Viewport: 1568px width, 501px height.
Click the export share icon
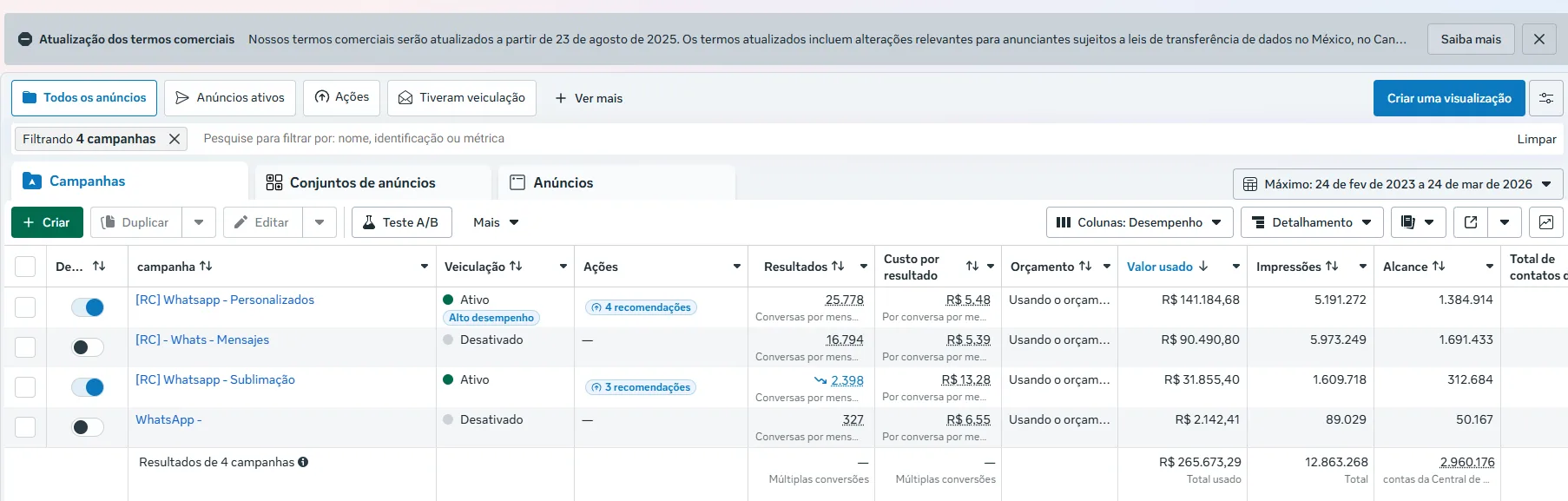[1471, 222]
